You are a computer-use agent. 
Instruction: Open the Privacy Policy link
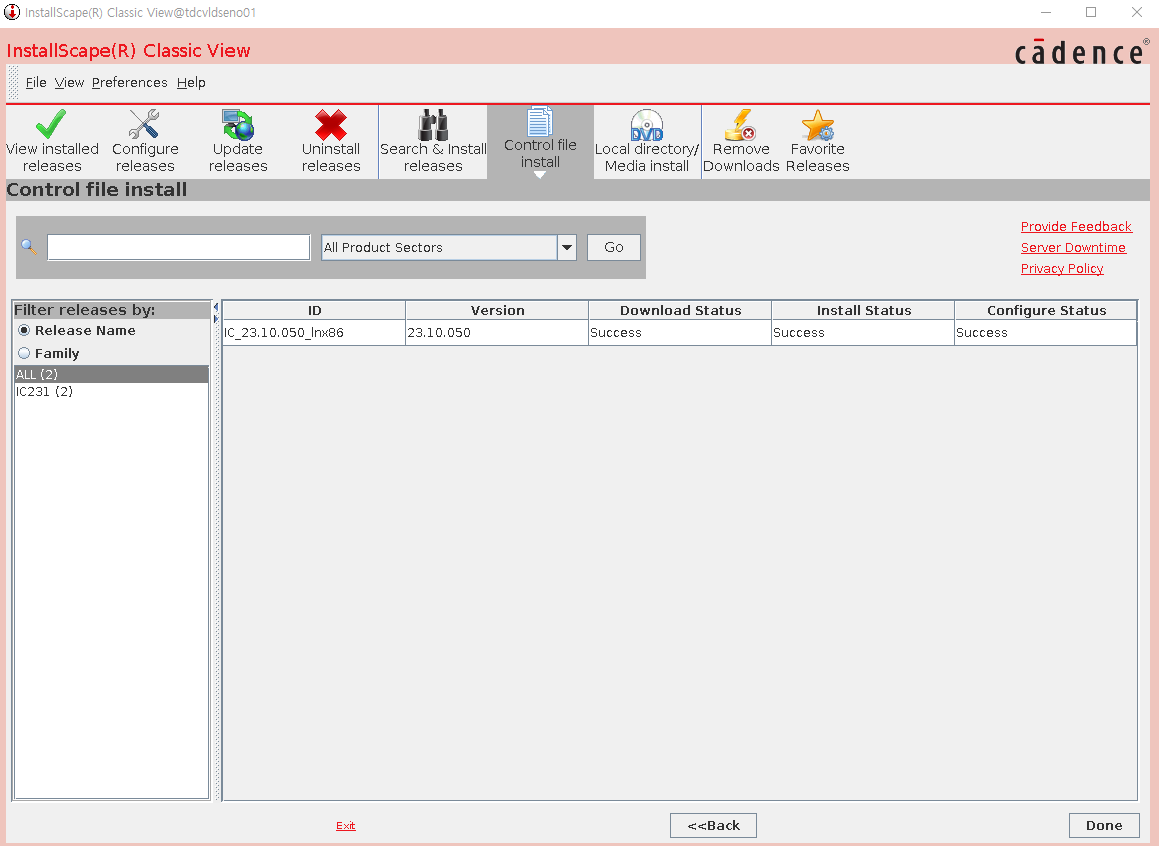coord(1062,268)
